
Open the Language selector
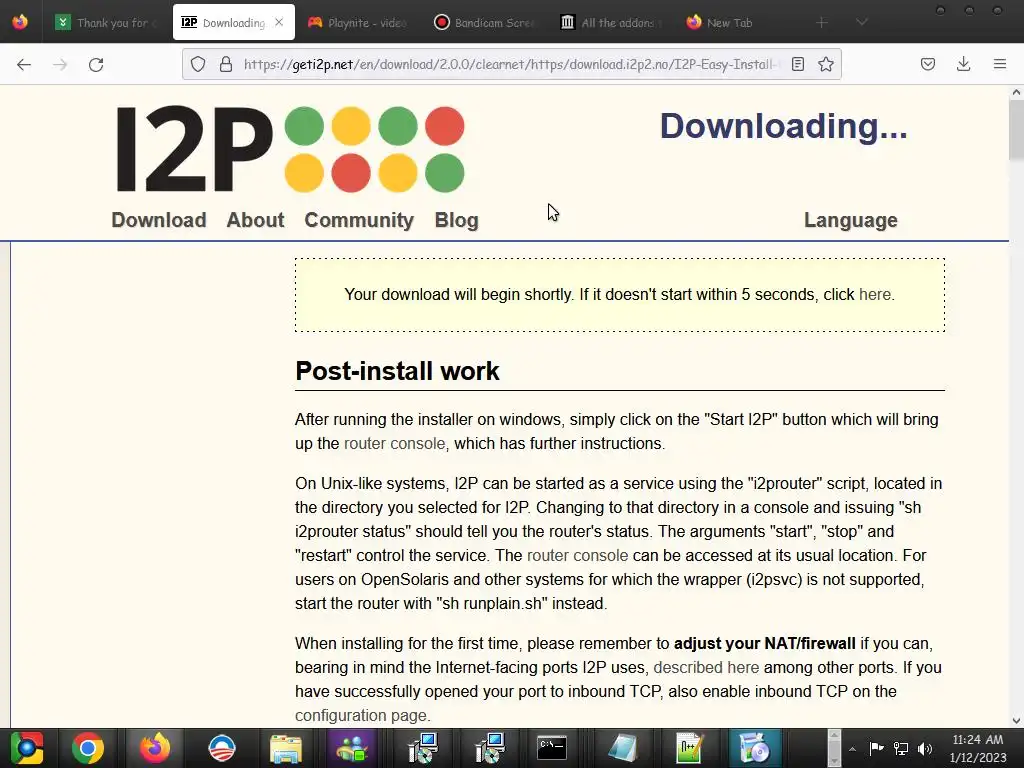pos(850,220)
